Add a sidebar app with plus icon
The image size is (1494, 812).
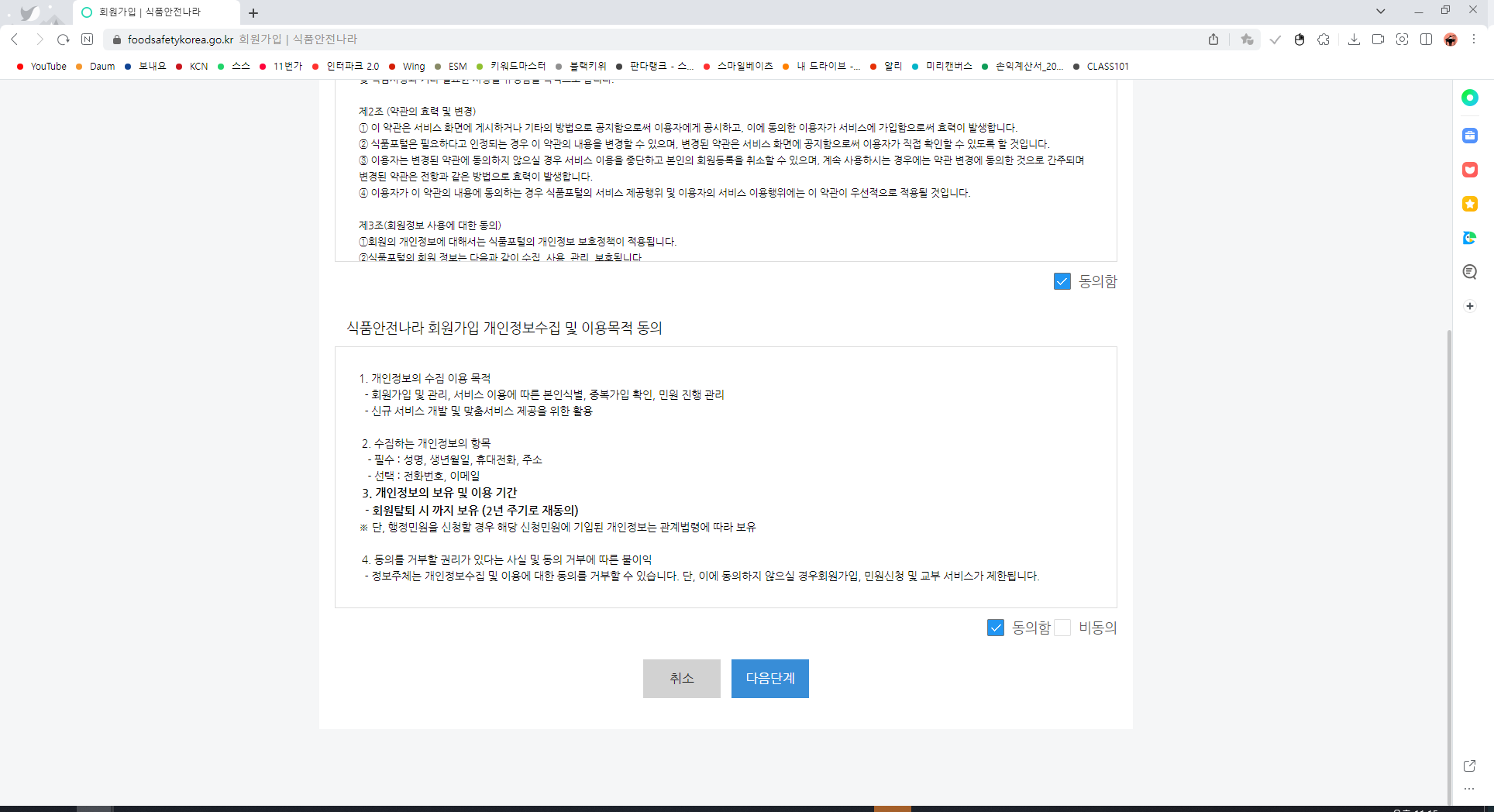click(x=1470, y=306)
